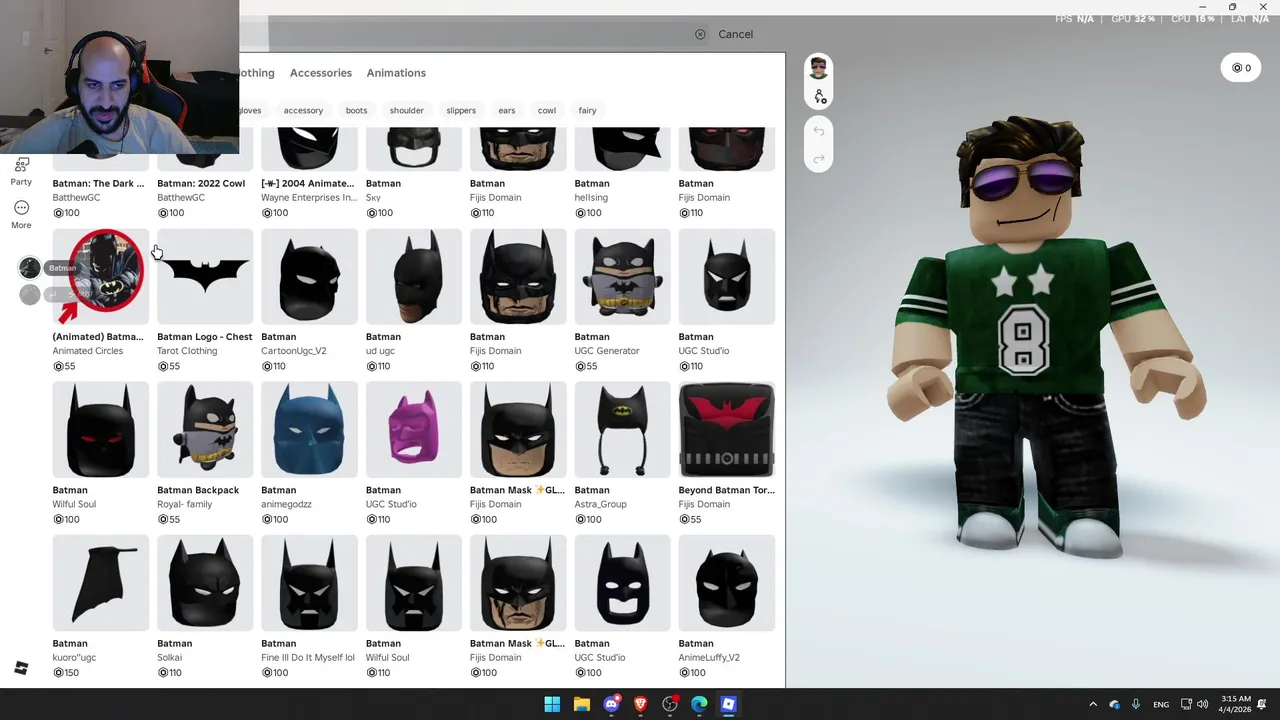
Task: Select the Batman cowl by ud ugc
Action: click(413, 277)
